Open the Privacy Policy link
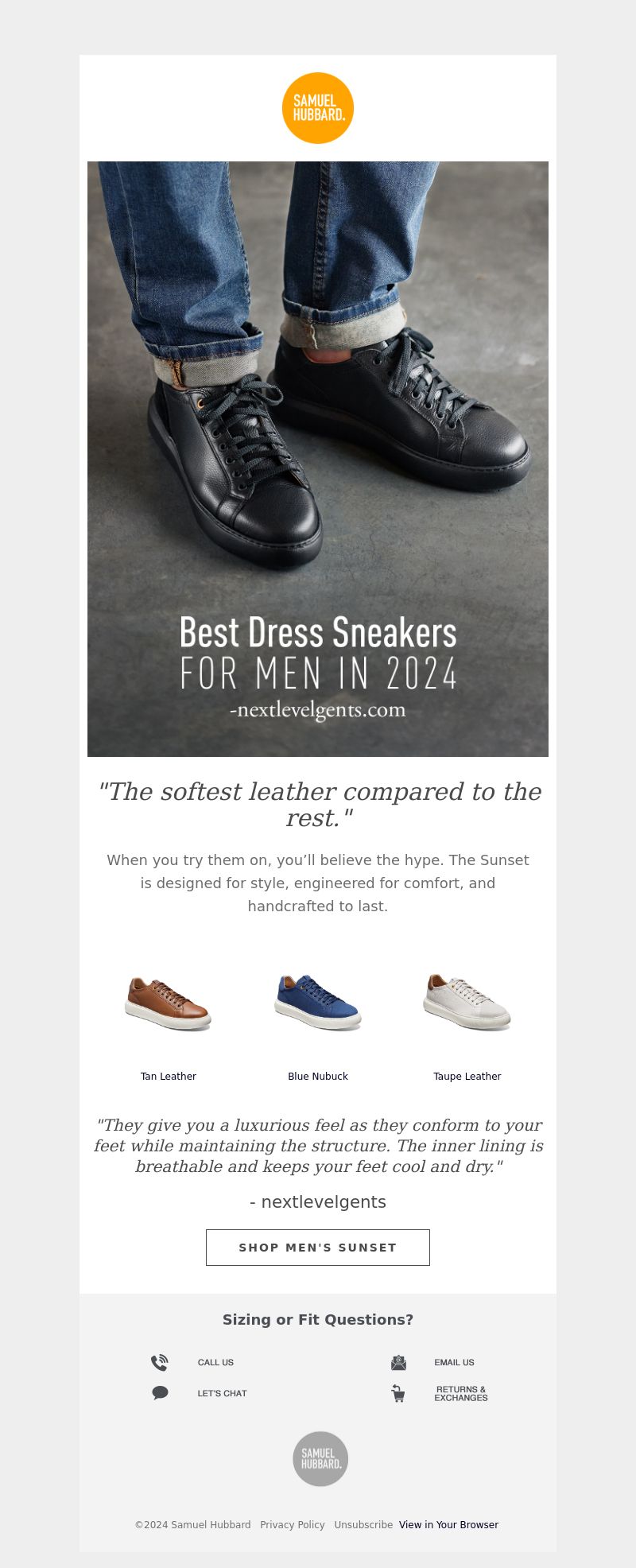Viewport: 636px width, 1568px height. coord(293,1525)
